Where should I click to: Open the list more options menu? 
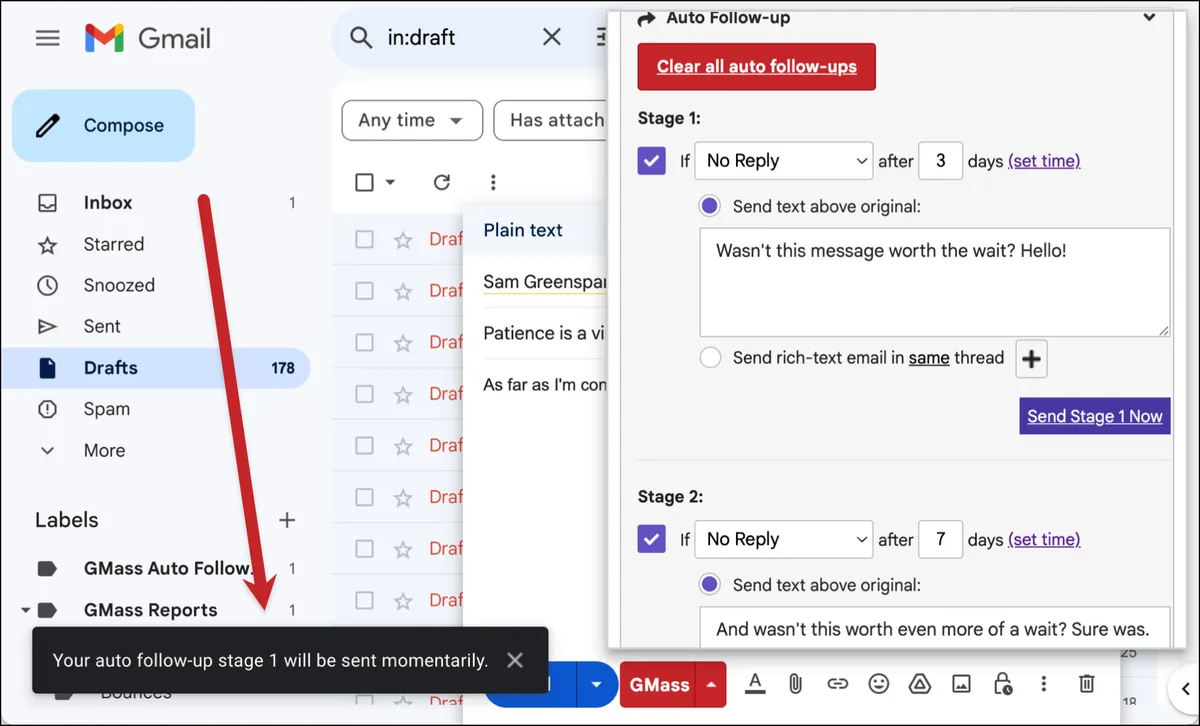tap(493, 182)
